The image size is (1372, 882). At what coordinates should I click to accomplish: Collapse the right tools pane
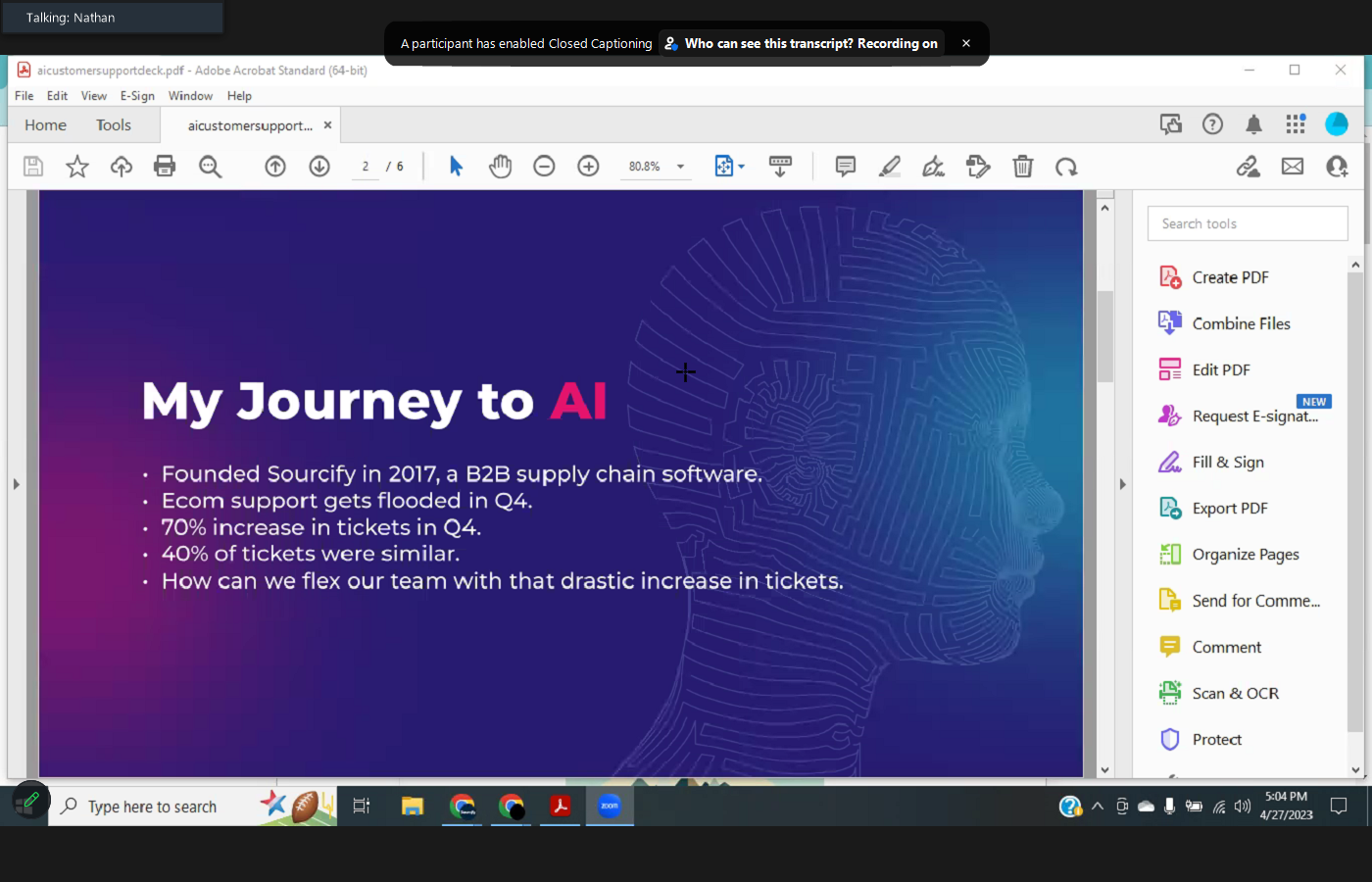tap(1122, 484)
